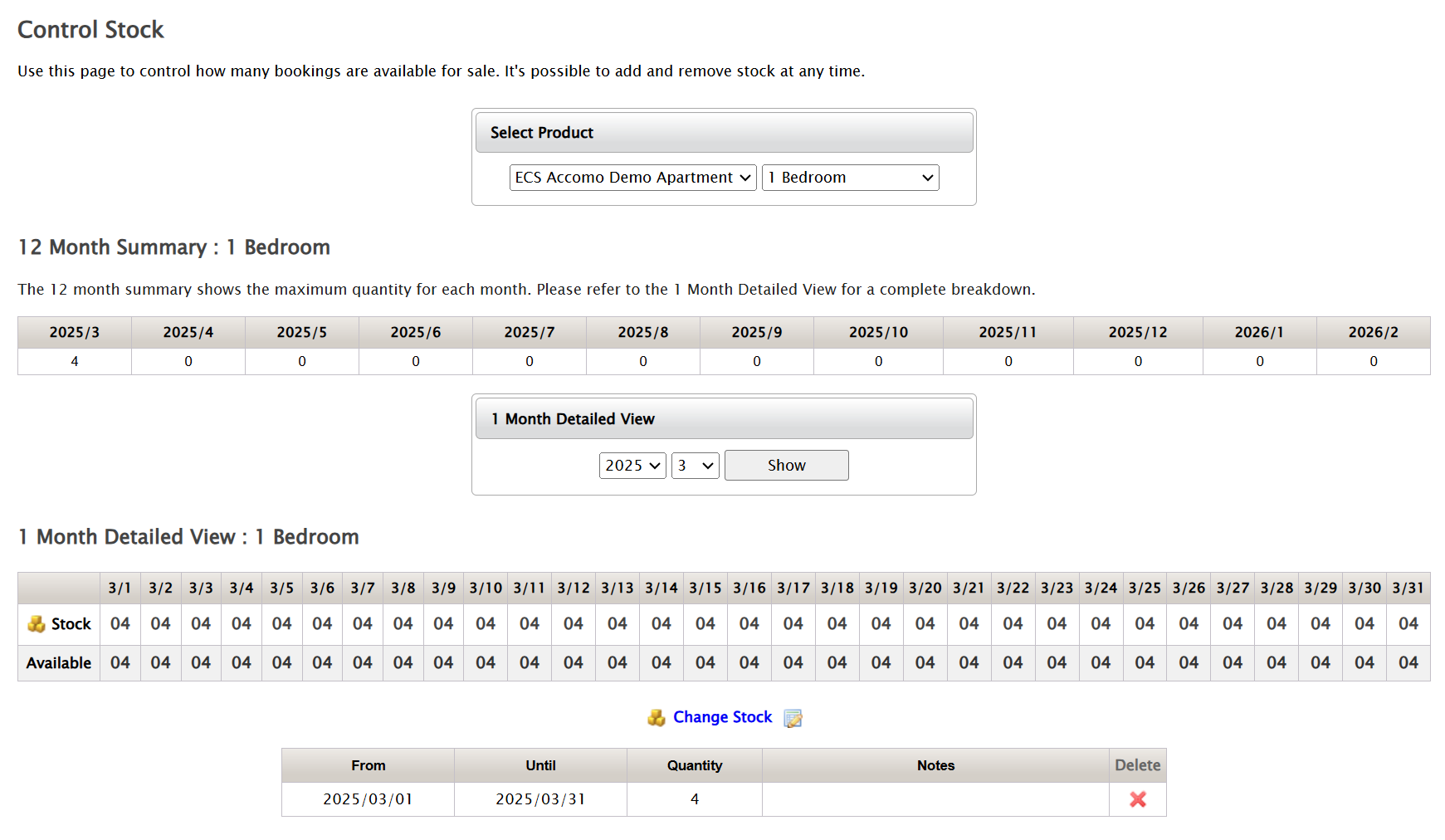
Task: Click the stock value under 3/15
Action: pos(705,623)
